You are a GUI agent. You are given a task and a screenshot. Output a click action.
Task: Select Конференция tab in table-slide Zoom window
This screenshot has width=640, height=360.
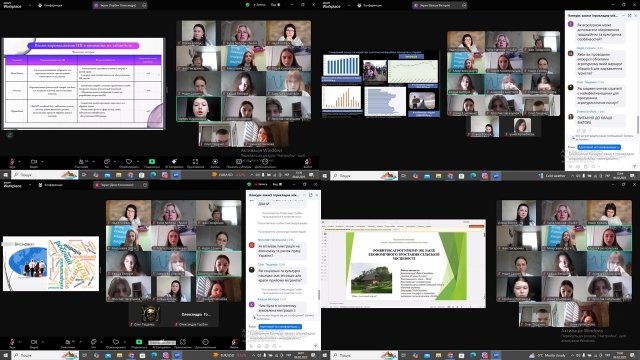point(50,5)
